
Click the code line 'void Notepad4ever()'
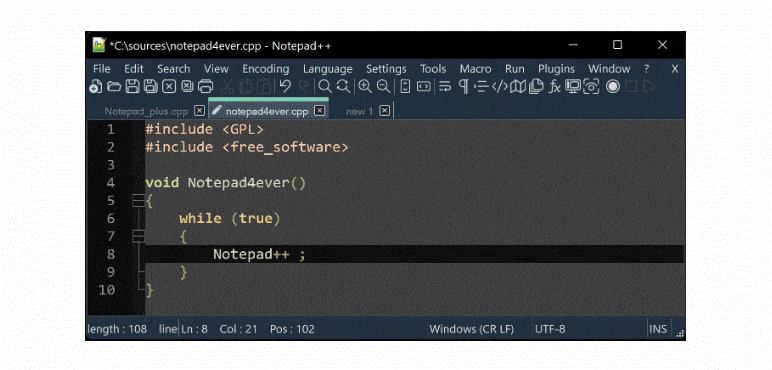click(225, 183)
